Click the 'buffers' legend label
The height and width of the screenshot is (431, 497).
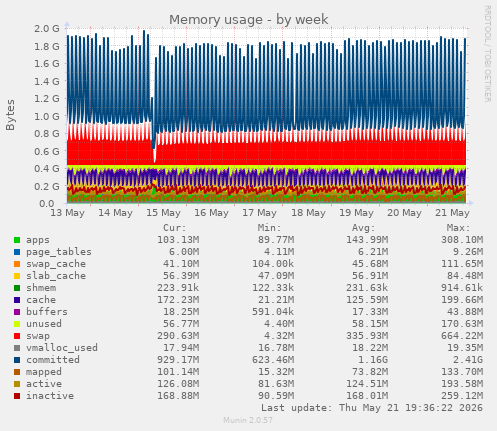coord(47,312)
